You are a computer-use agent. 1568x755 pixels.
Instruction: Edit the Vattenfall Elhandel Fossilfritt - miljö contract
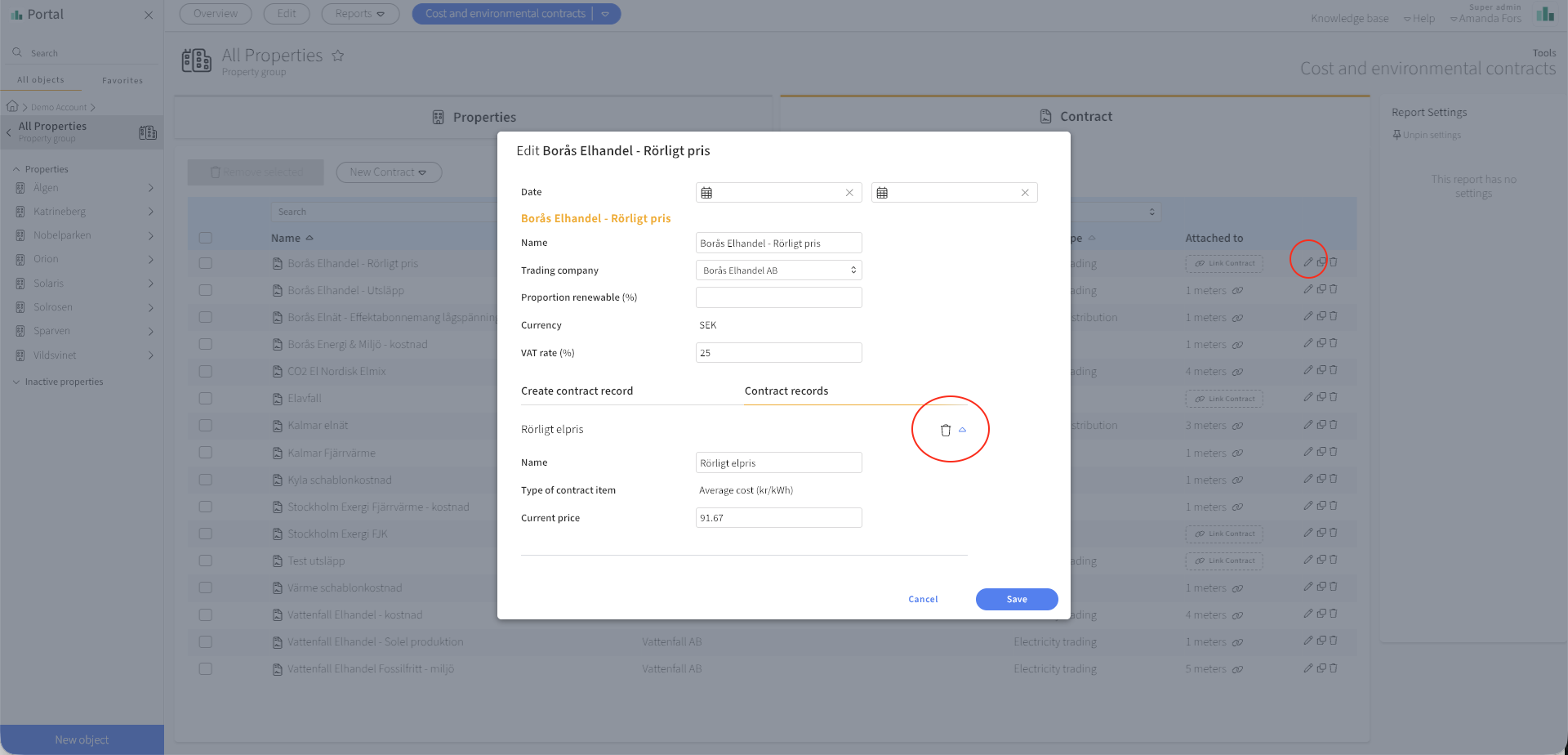point(1307,668)
